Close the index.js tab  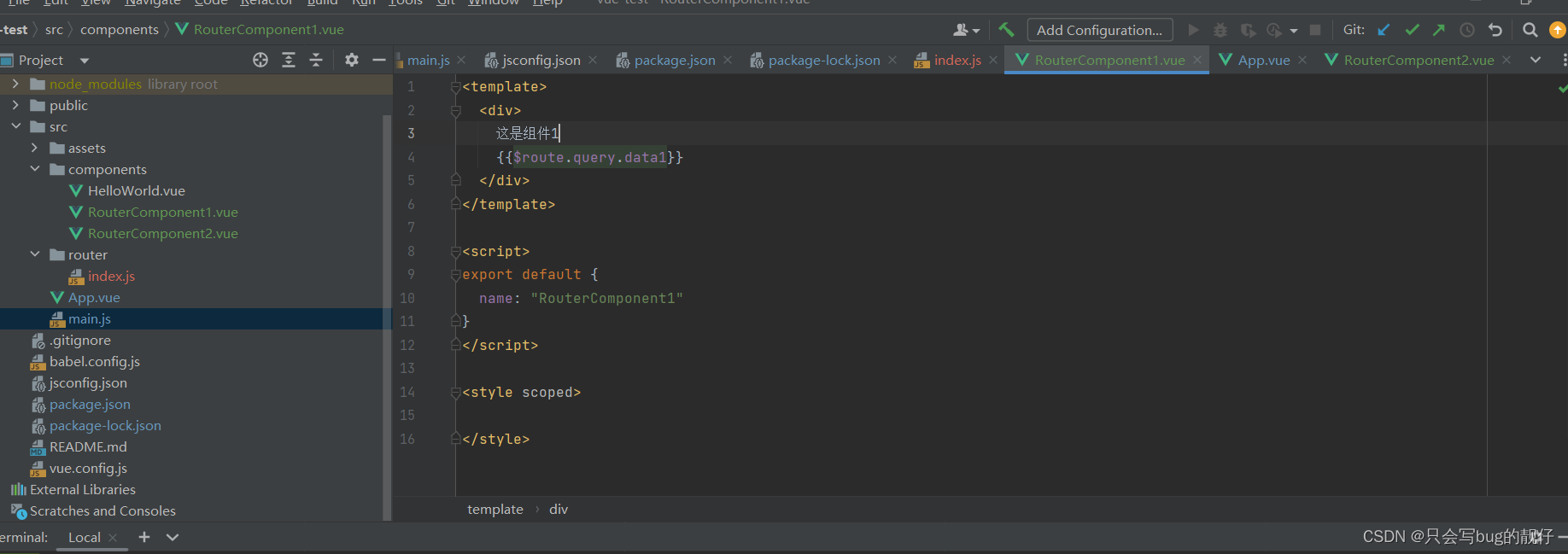pyautogui.click(x=993, y=60)
